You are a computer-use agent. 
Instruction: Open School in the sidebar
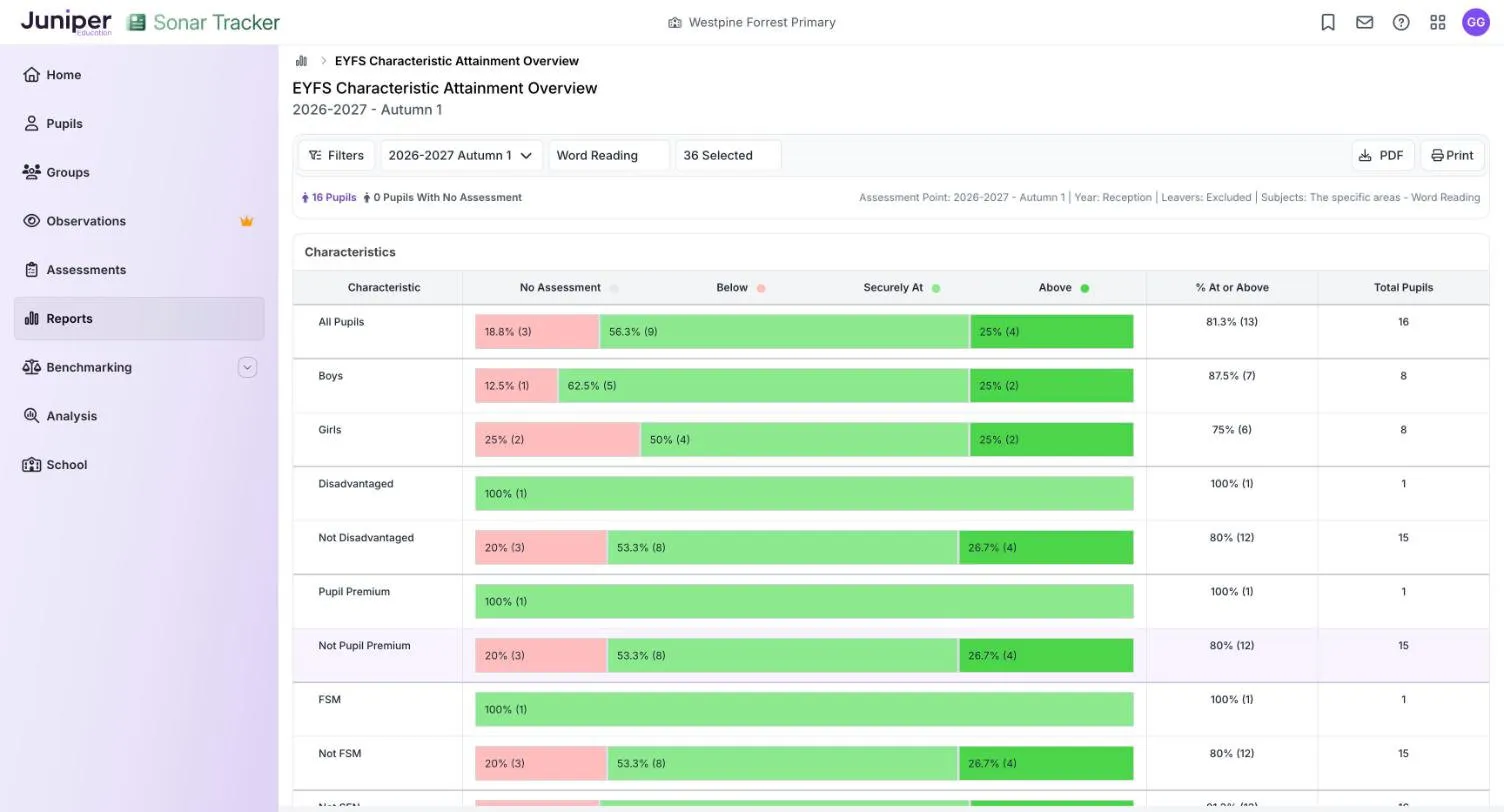pyautogui.click(x=139, y=465)
